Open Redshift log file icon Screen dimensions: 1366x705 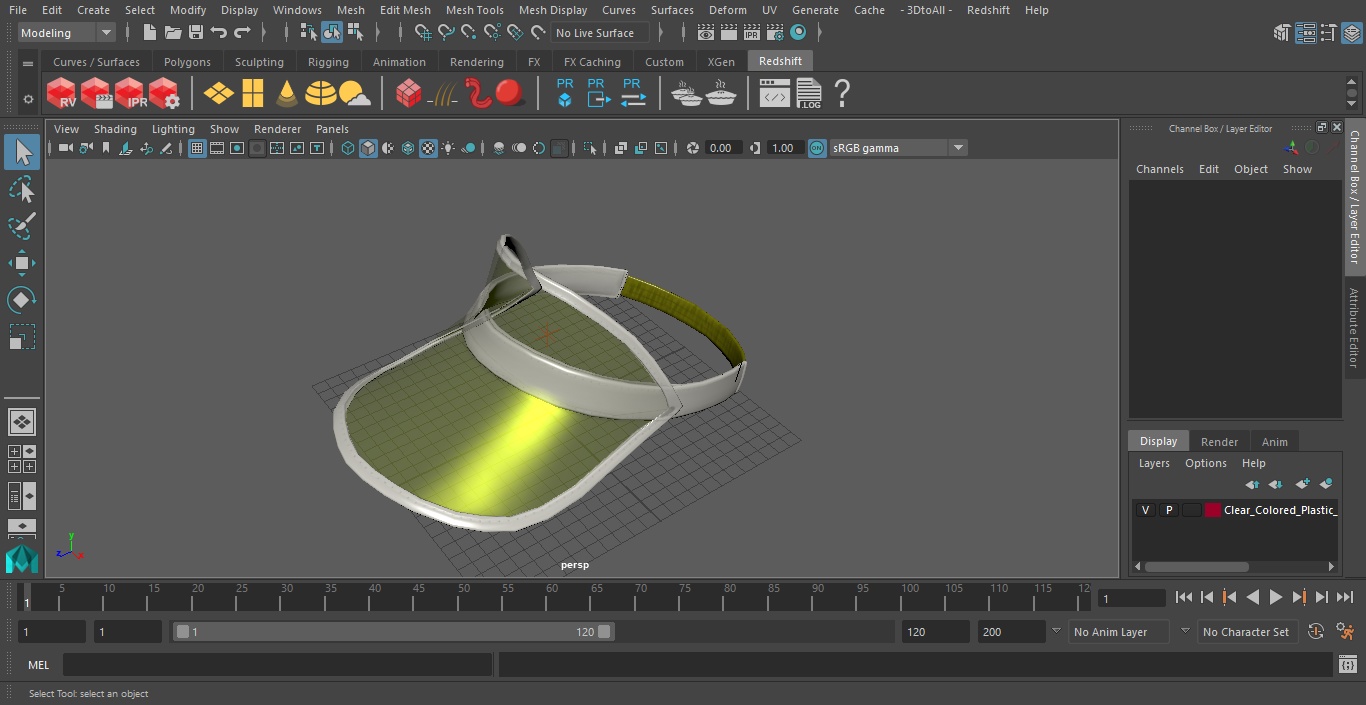point(809,94)
